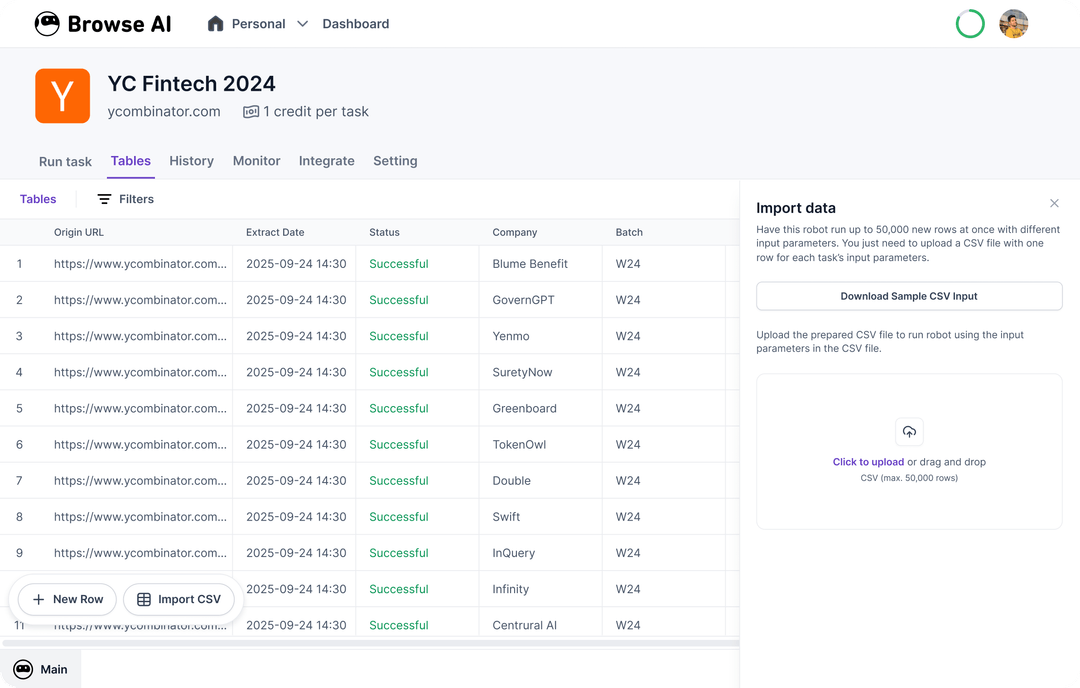Click the orange YC logo thumbnail

(62, 96)
